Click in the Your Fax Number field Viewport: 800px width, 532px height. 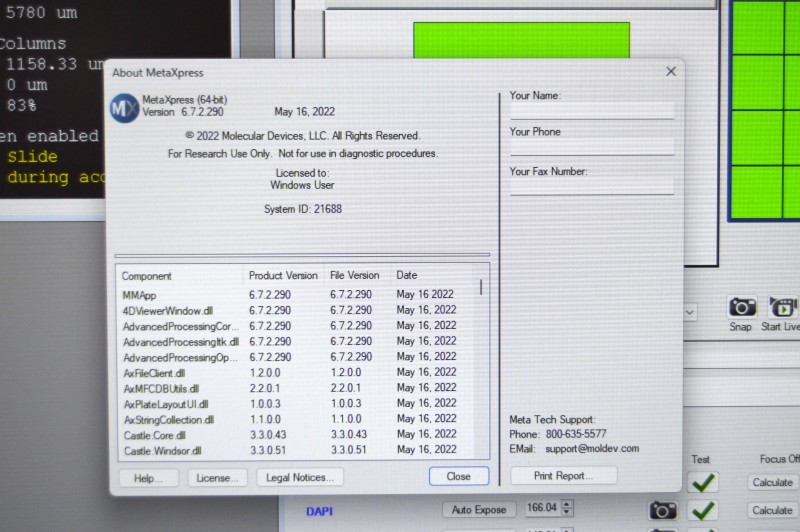(x=591, y=186)
